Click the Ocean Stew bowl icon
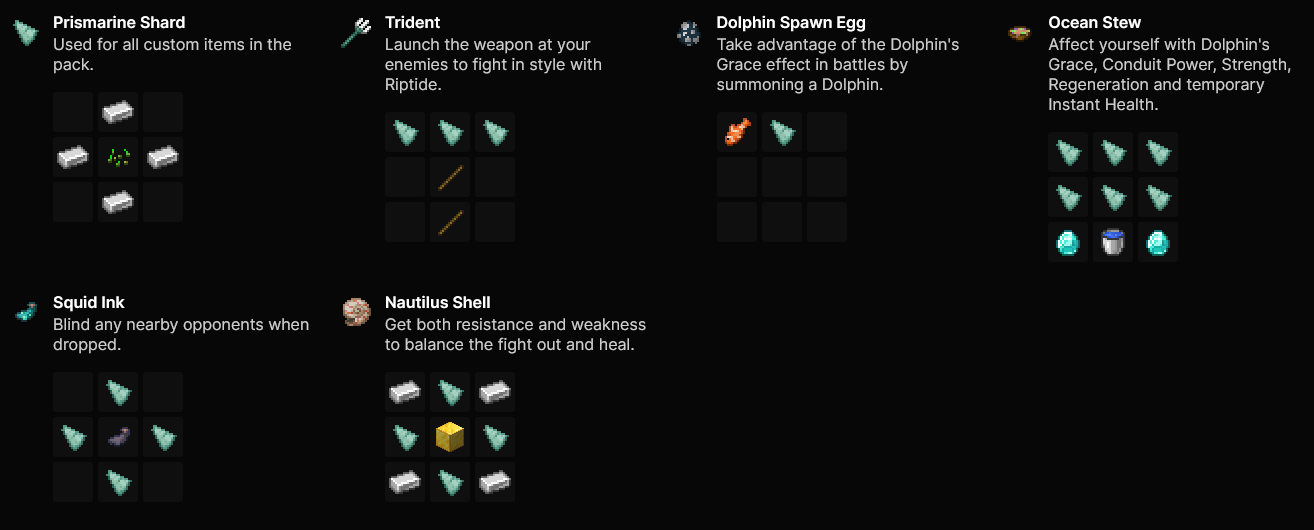Screen dimensions: 1314x530 [x=1020, y=33]
